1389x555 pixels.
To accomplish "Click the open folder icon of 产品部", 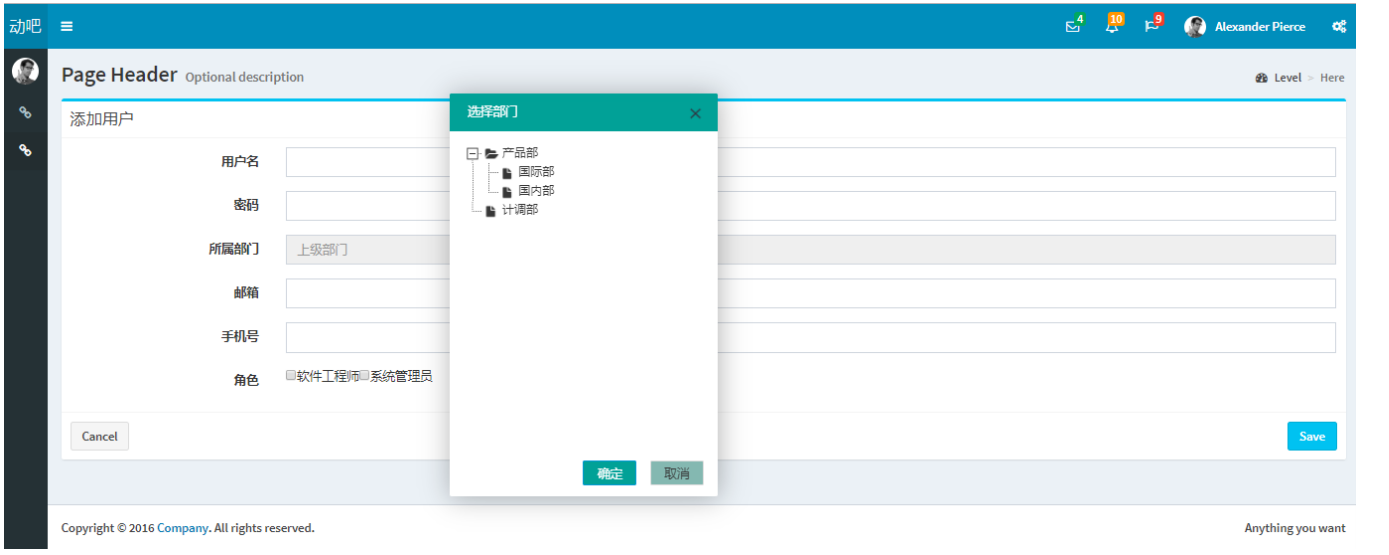I will click(491, 153).
